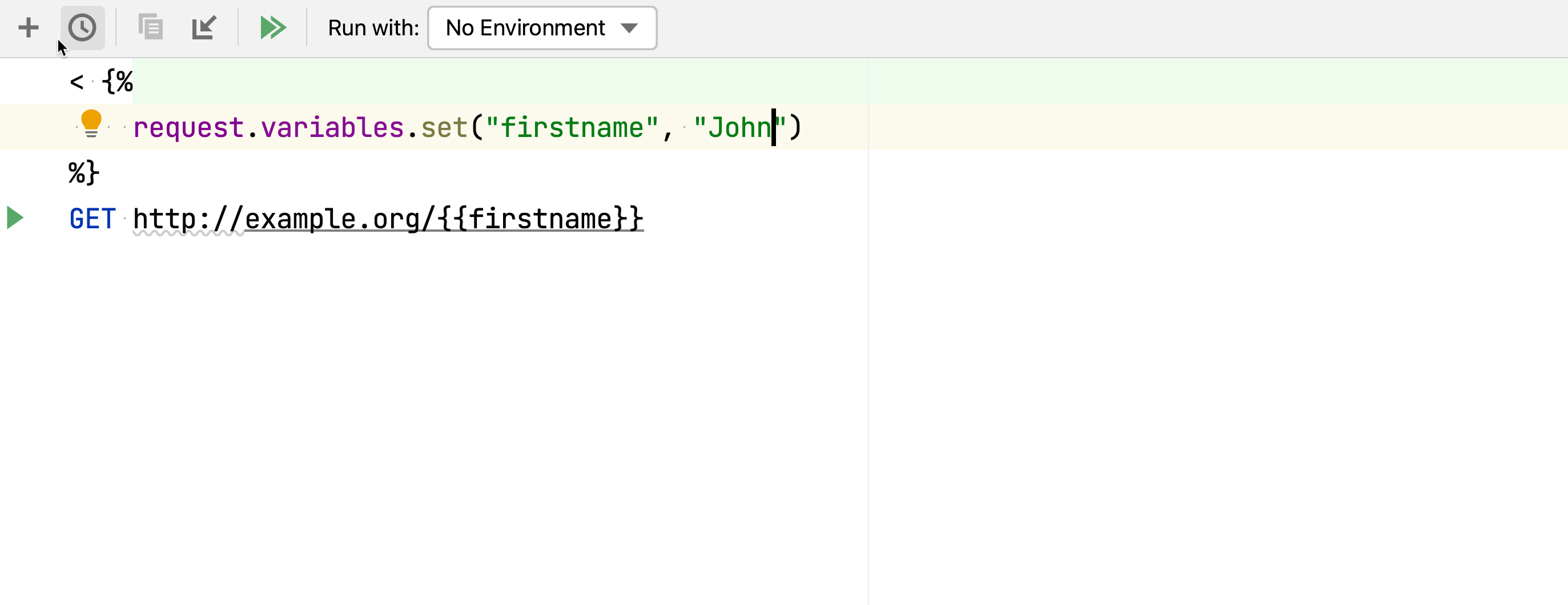1568x605 pixels.
Task: Open run environment chooser next to Run with
Action: [x=541, y=27]
